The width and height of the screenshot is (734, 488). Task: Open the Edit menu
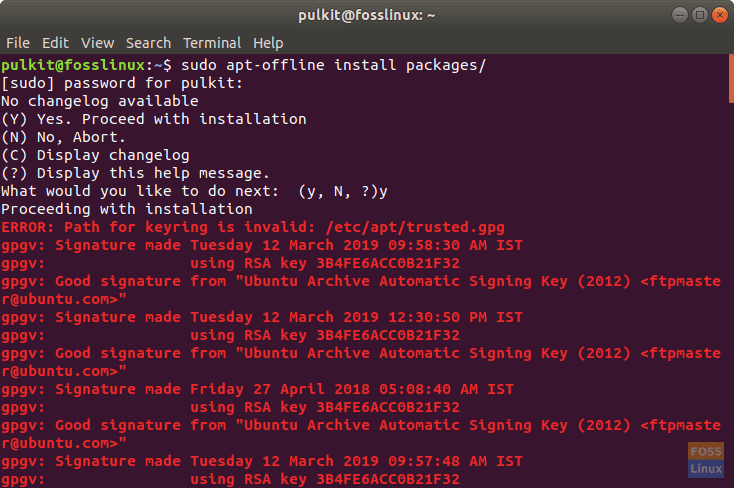click(55, 43)
